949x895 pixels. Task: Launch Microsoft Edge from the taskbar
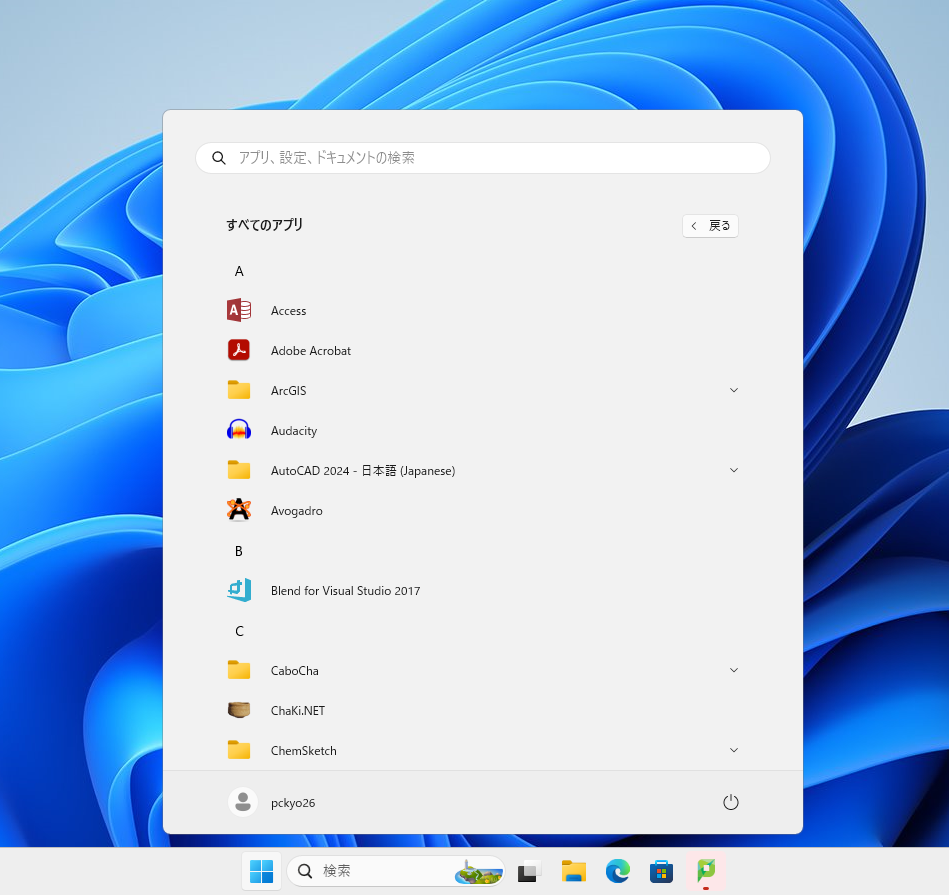coord(617,871)
